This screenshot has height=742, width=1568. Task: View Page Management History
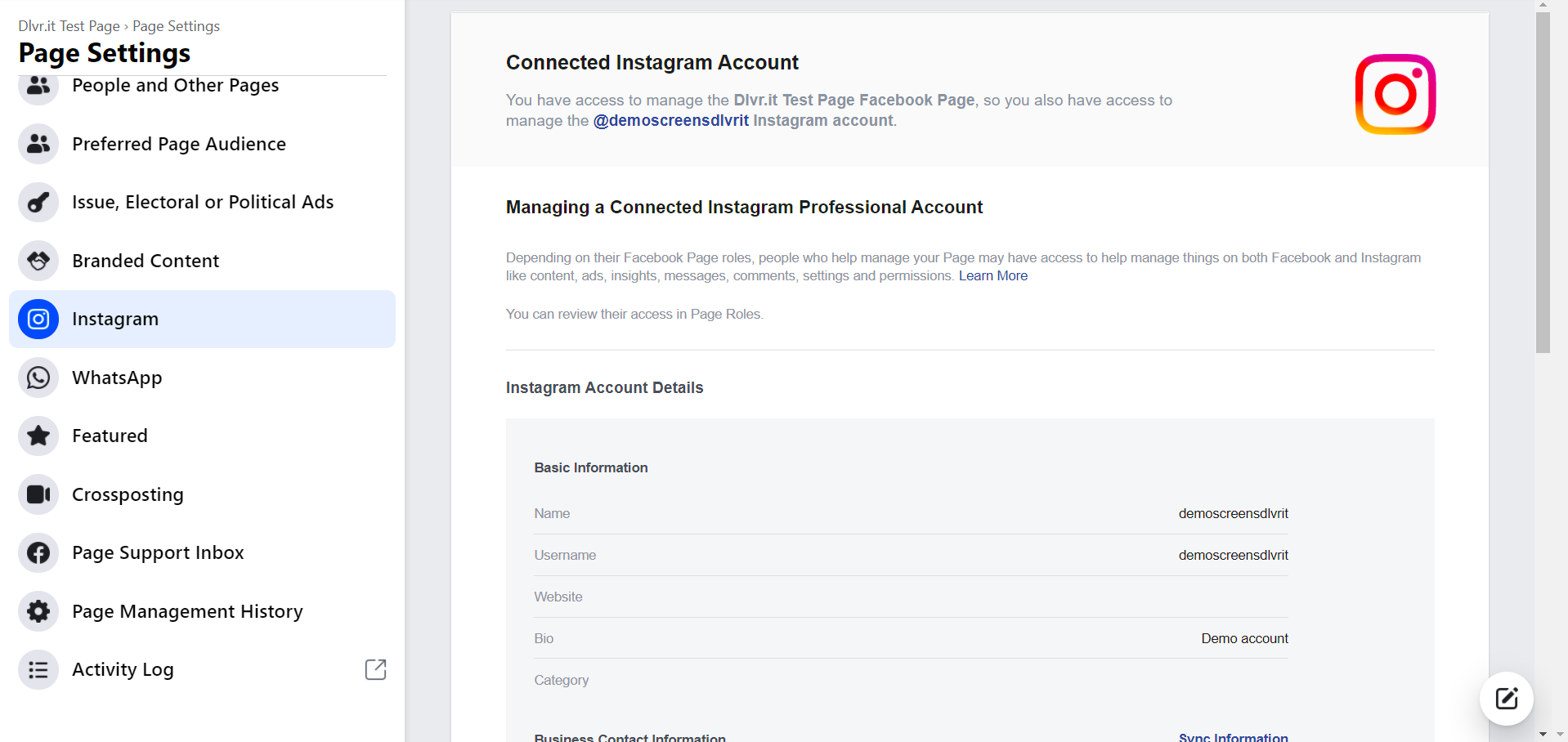[202, 611]
